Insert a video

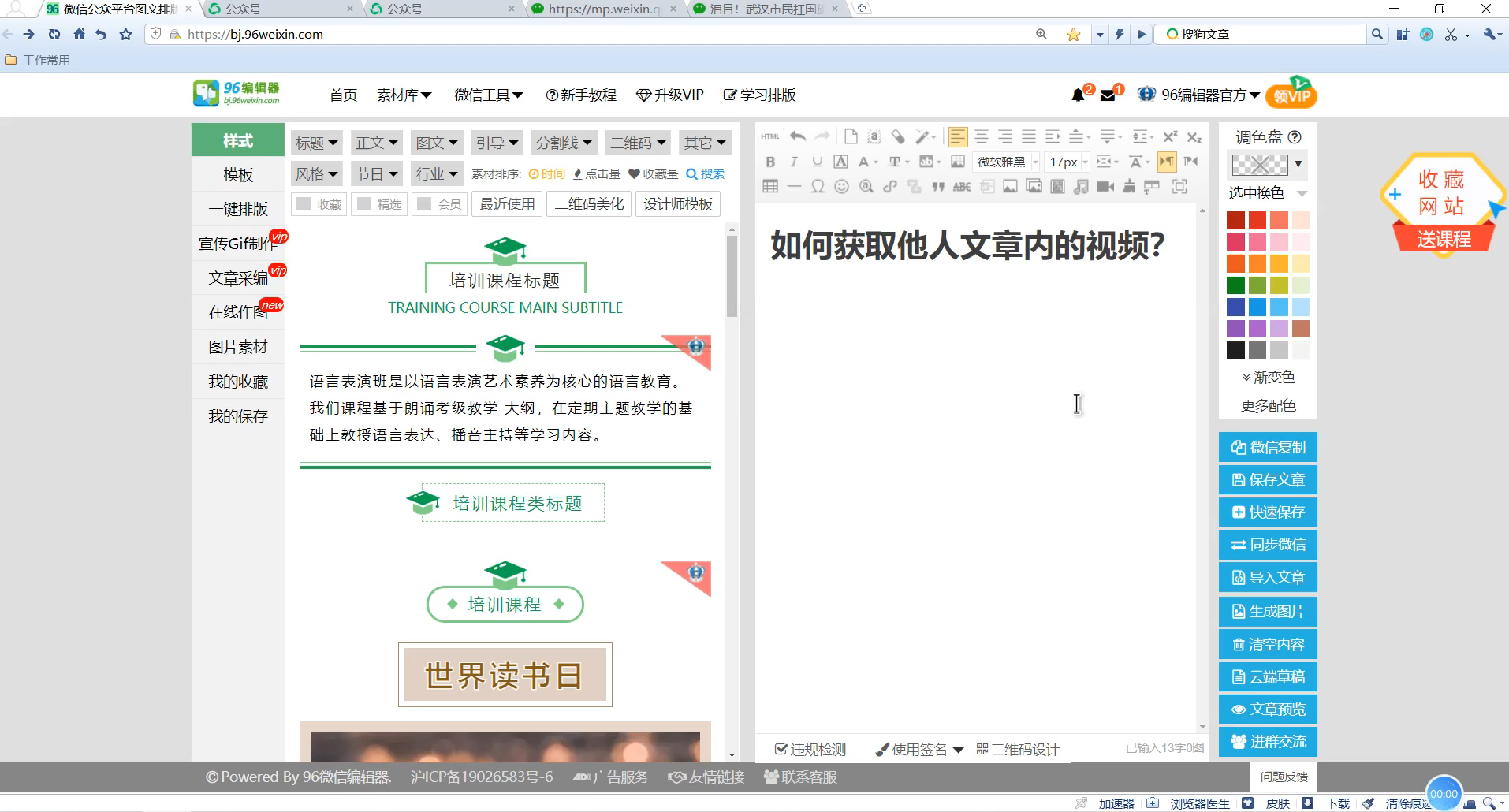coord(1105,187)
